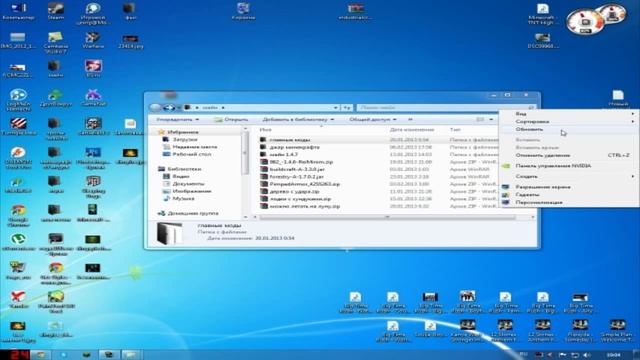Expand the Вид submenu
The height and width of the screenshot is (360, 640).
(569, 114)
